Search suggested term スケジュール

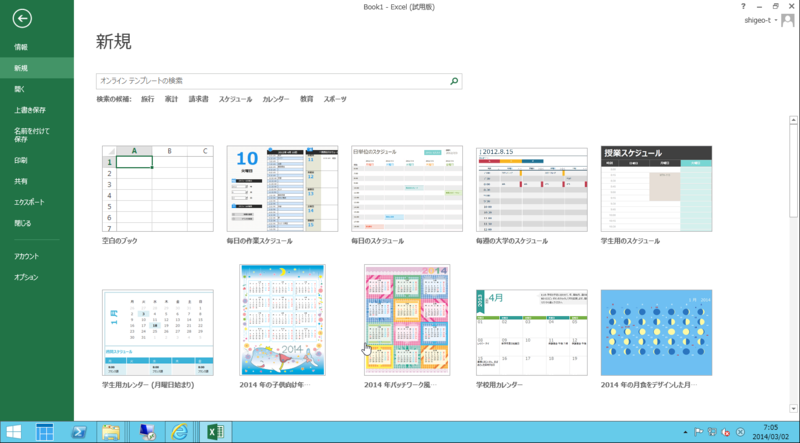(236, 99)
